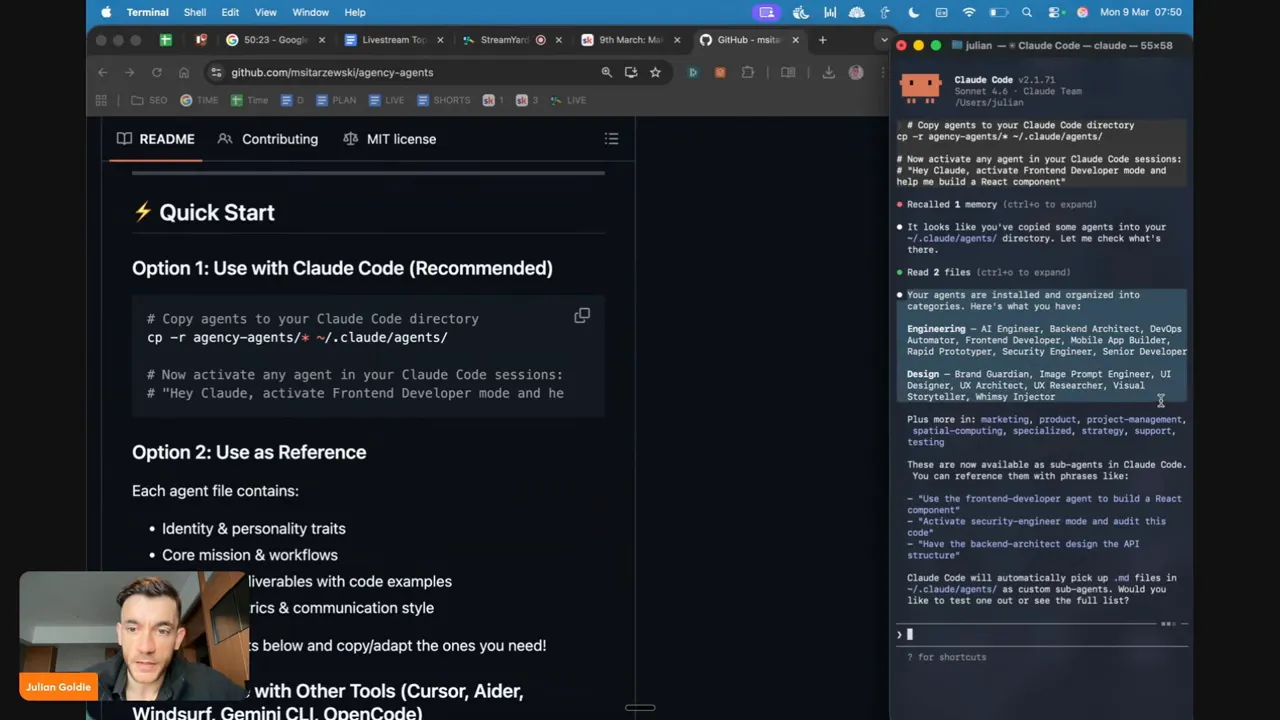Select the README tab
Viewport: 1280px width, 720px height.
coord(156,139)
